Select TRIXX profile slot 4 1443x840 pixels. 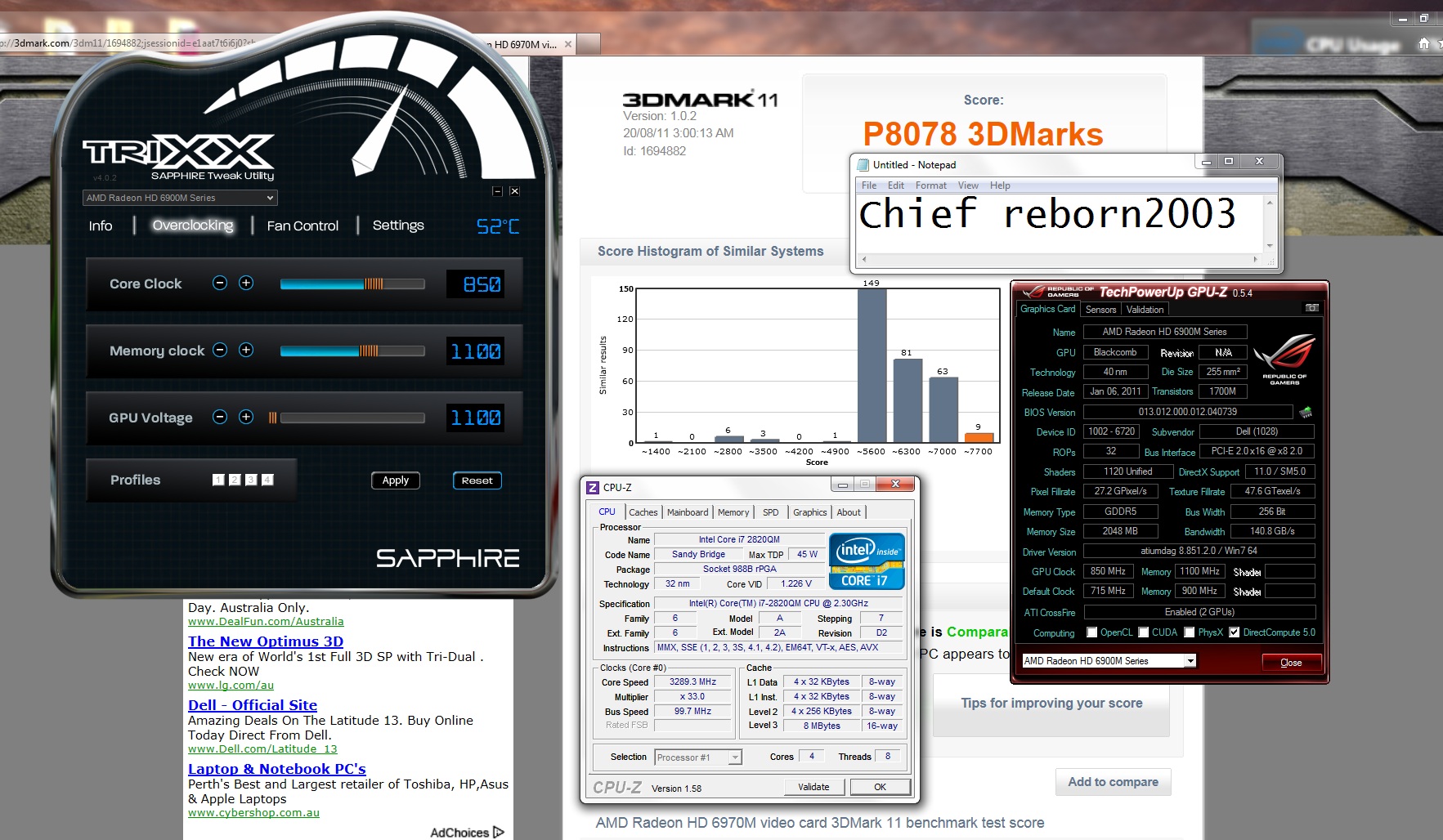click(267, 480)
